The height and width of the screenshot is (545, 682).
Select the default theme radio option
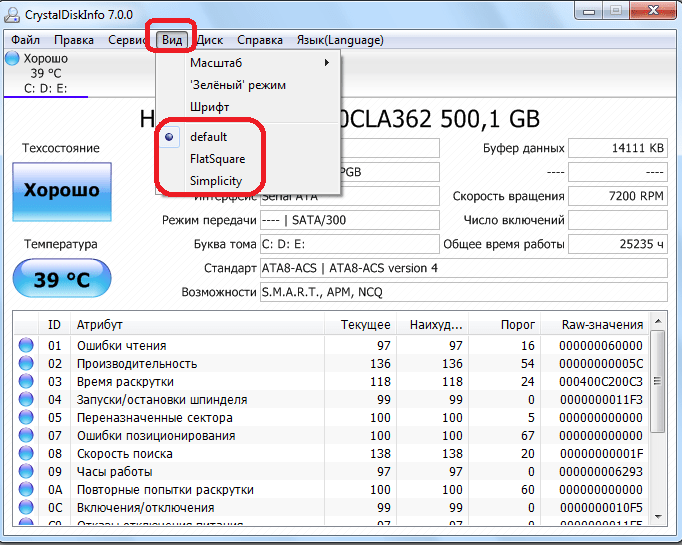tap(248, 137)
